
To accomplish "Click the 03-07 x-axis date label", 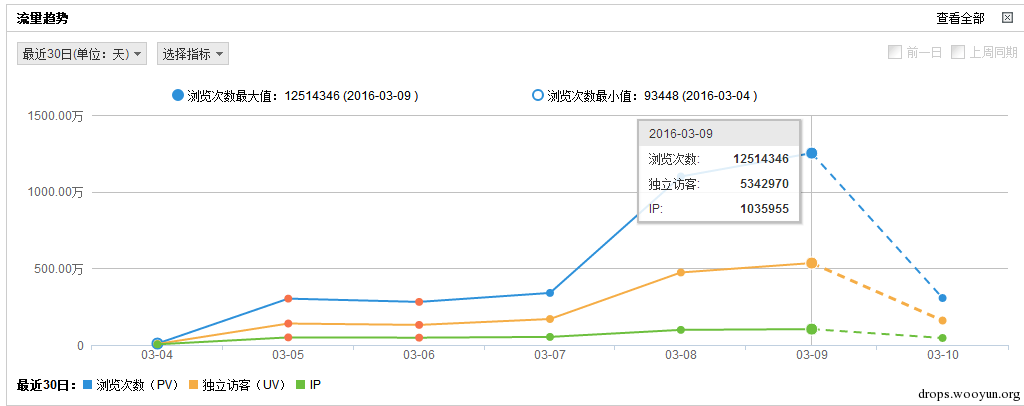I will pos(549,355).
